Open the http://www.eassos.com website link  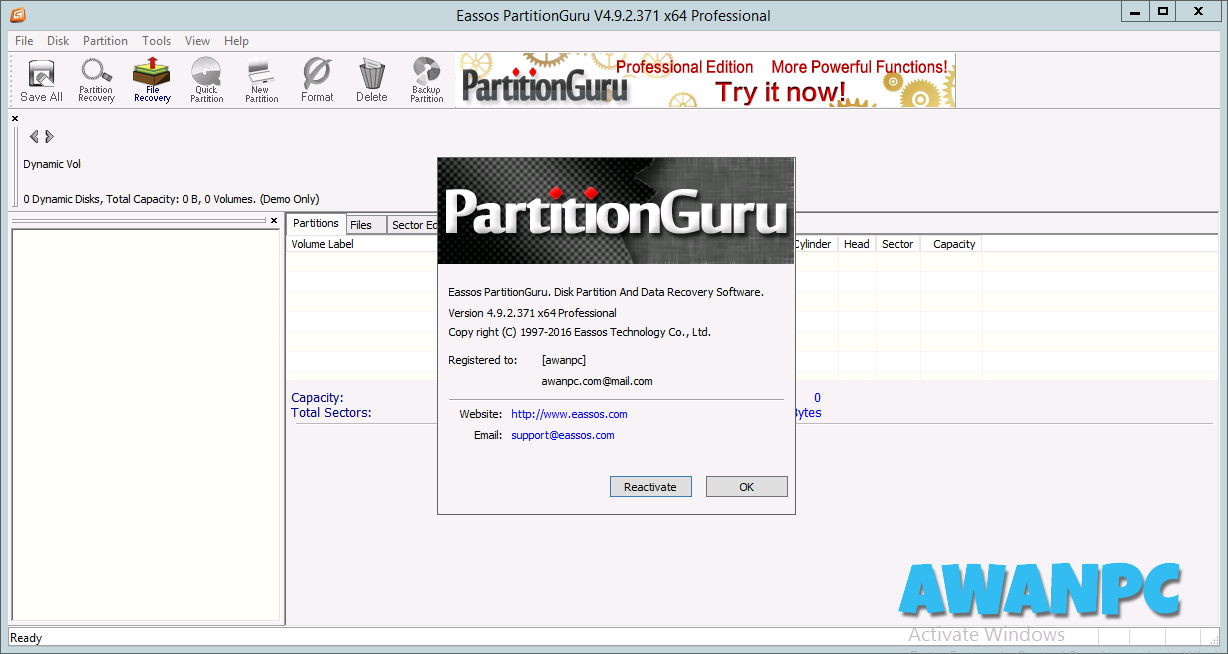[569, 414]
